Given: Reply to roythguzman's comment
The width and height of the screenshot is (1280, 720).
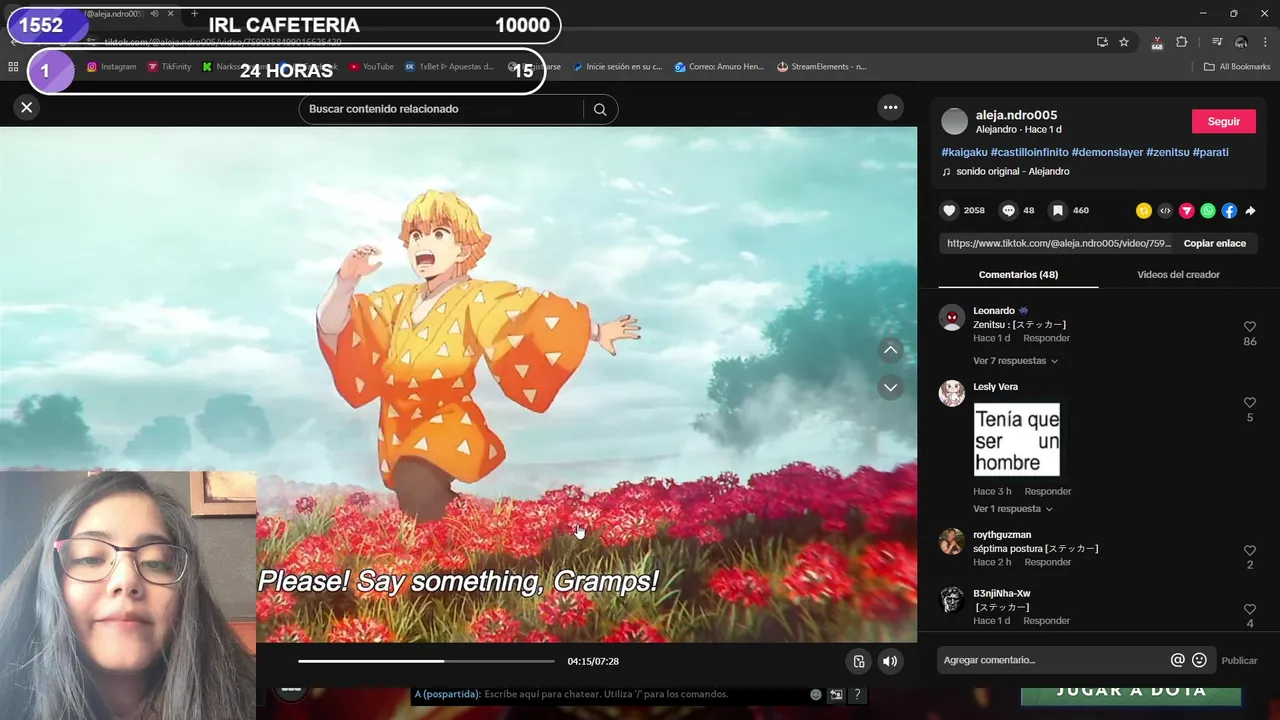Looking at the screenshot, I should pos(1047,562).
